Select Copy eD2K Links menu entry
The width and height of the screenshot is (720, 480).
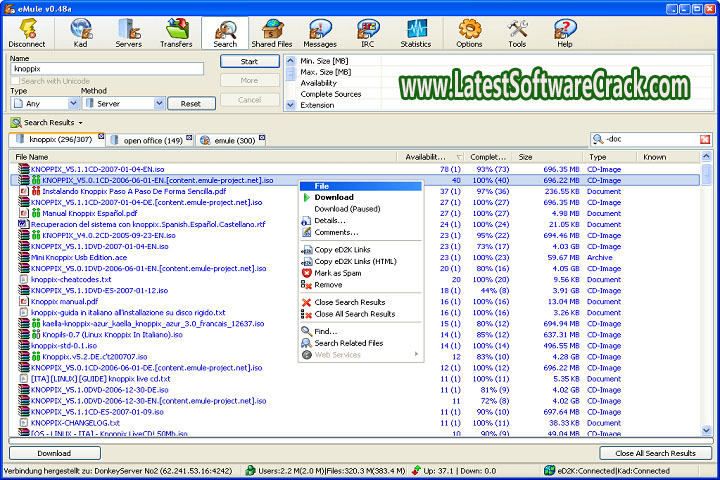360,250
